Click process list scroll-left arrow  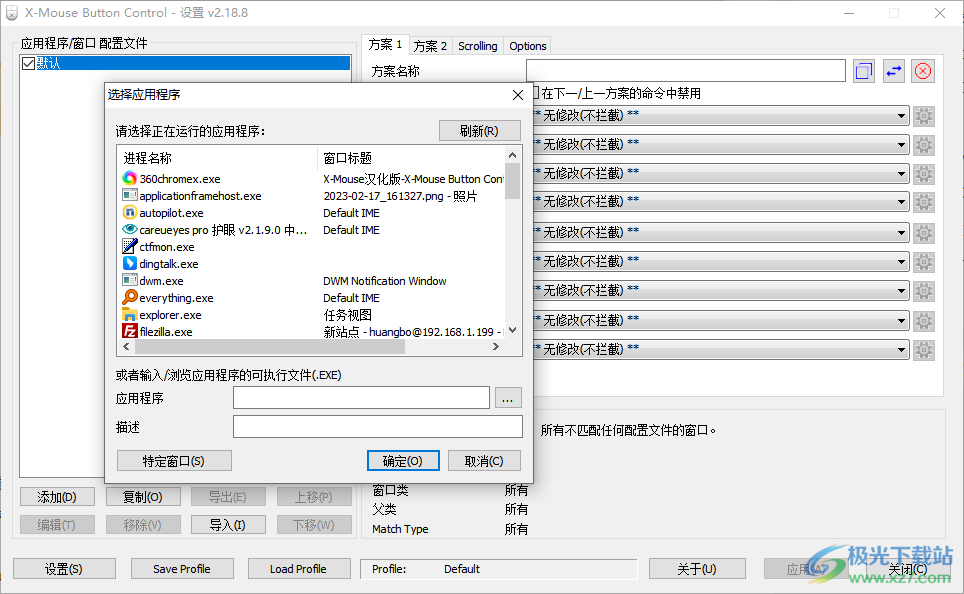tap(126, 347)
